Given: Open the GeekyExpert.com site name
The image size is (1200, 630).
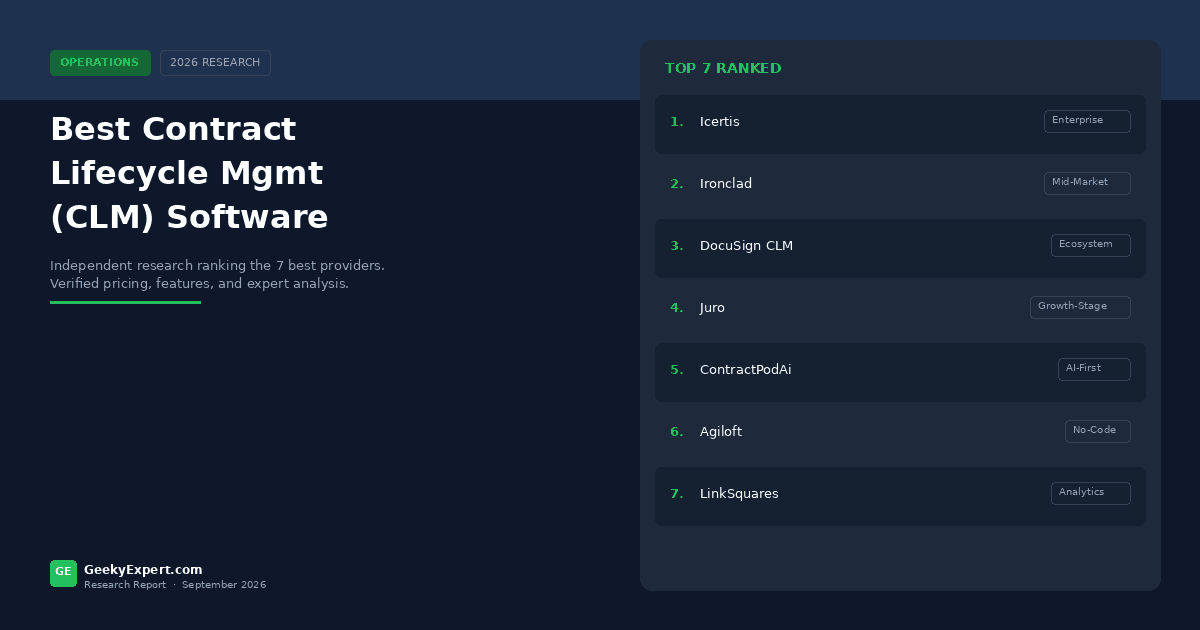Looking at the screenshot, I should [143, 570].
